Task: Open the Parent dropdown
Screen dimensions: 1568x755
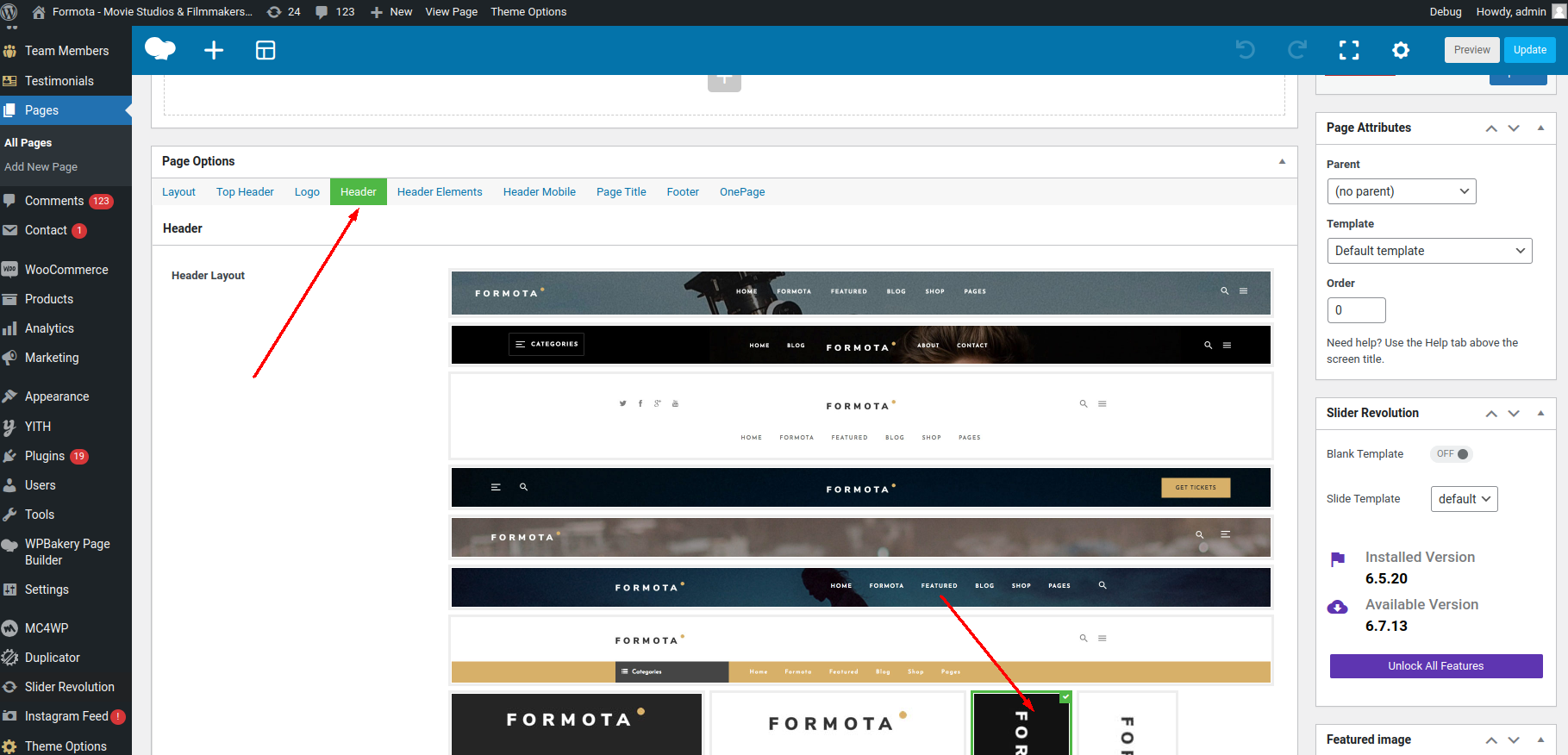Action: [x=1402, y=191]
